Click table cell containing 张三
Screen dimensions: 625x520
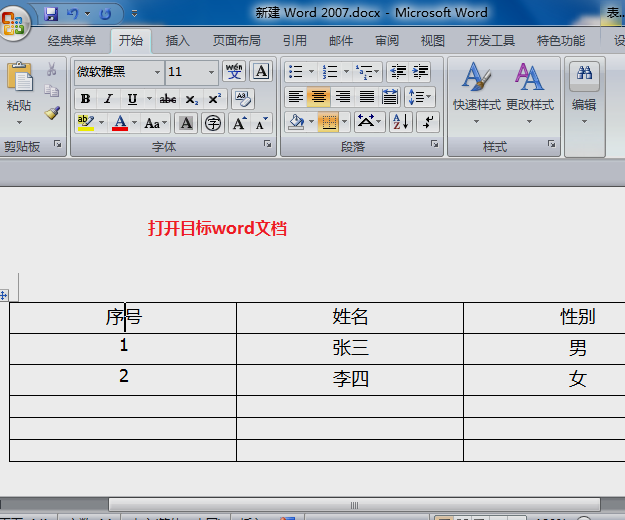coord(350,349)
